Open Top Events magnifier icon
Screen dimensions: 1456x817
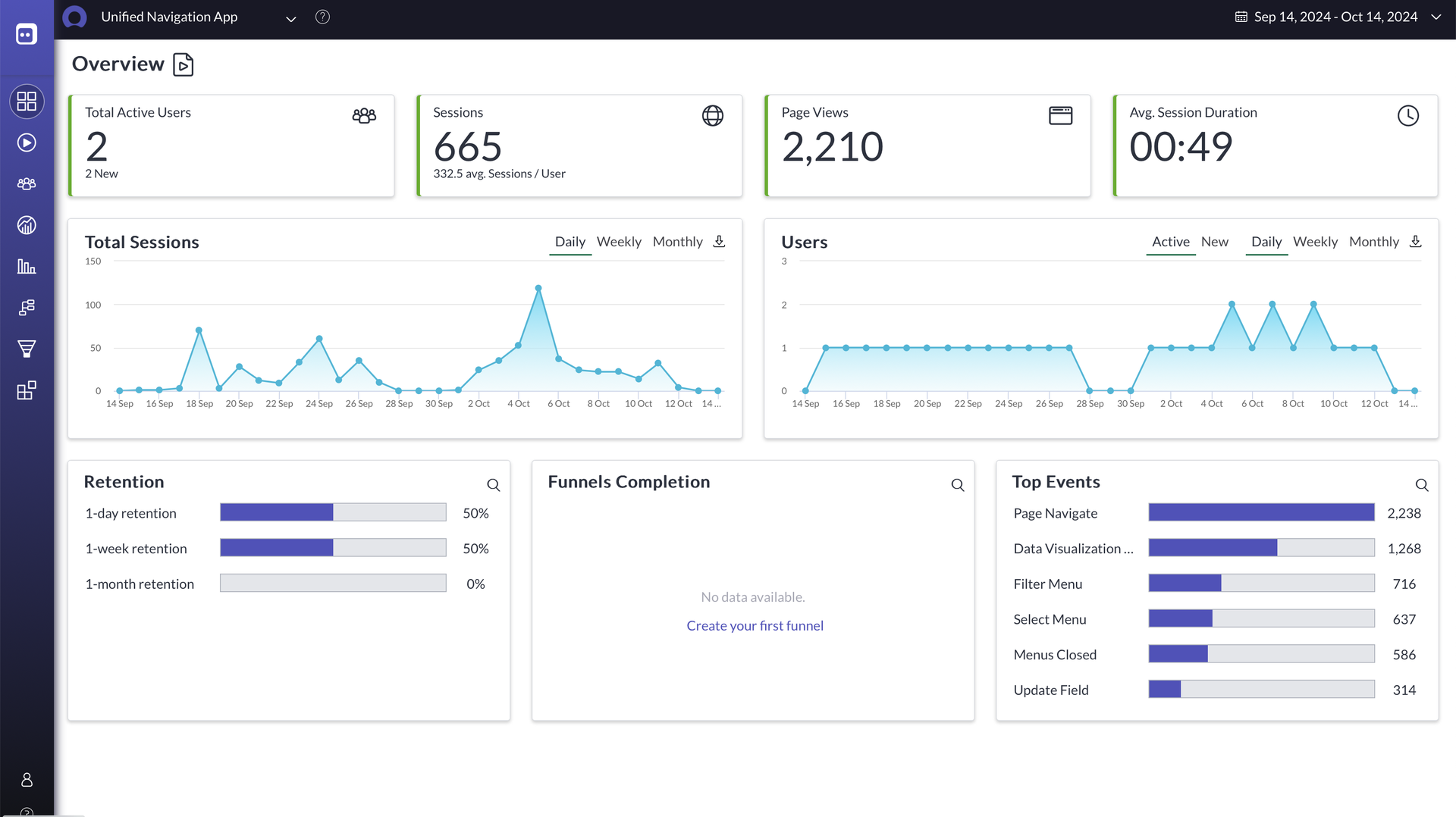[1422, 485]
